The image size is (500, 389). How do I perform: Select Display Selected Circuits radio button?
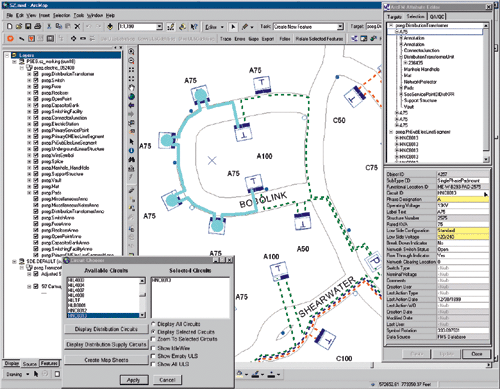coord(154,332)
